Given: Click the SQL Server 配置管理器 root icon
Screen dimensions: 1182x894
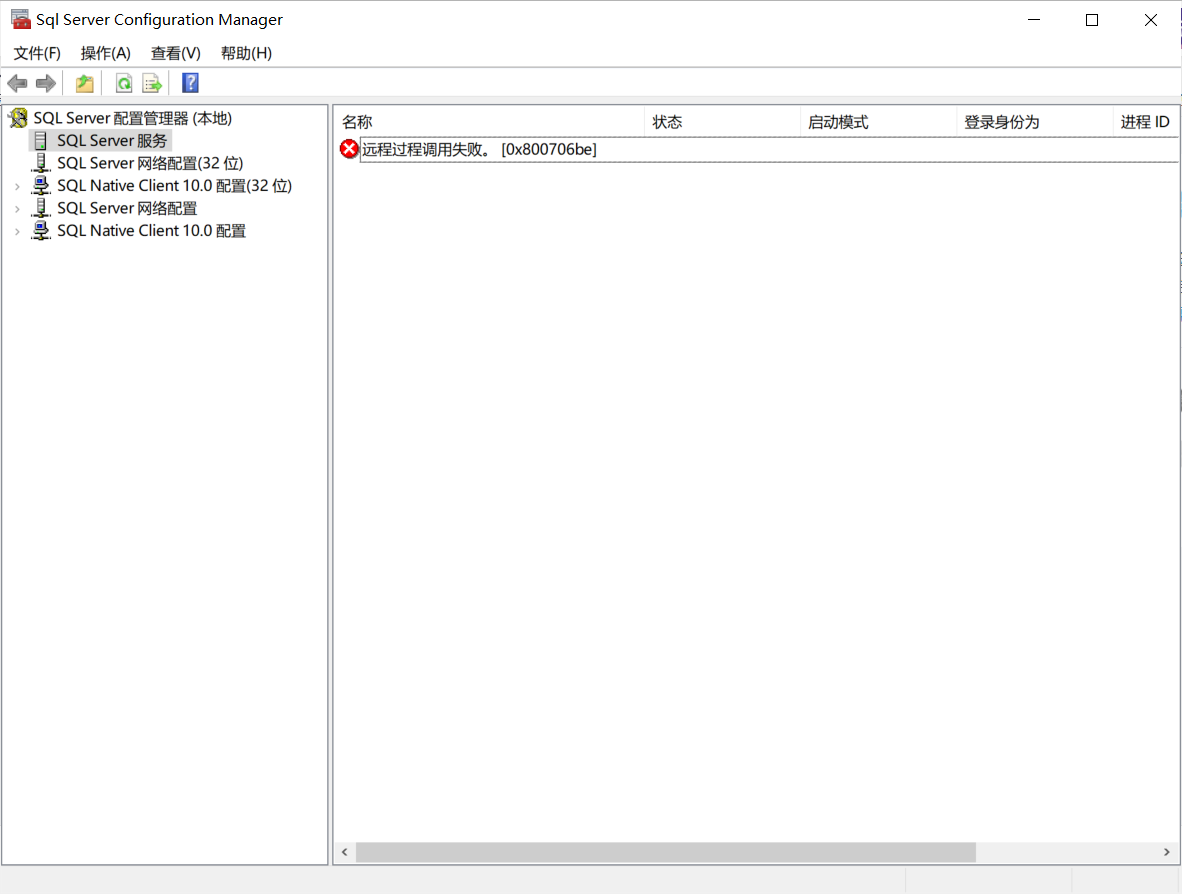Looking at the screenshot, I should (x=18, y=117).
